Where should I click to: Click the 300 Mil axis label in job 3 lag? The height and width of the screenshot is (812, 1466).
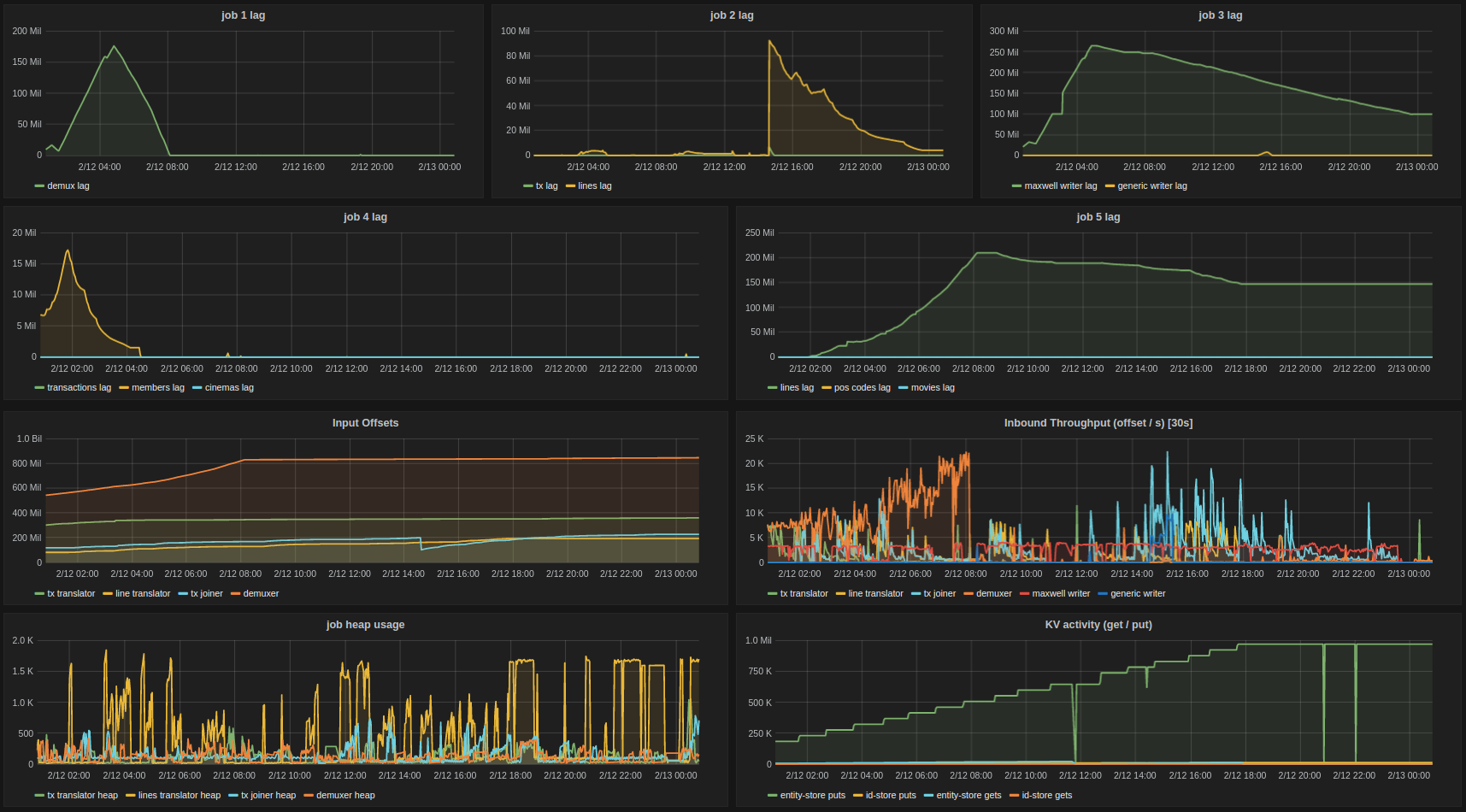click(1004, 31)
